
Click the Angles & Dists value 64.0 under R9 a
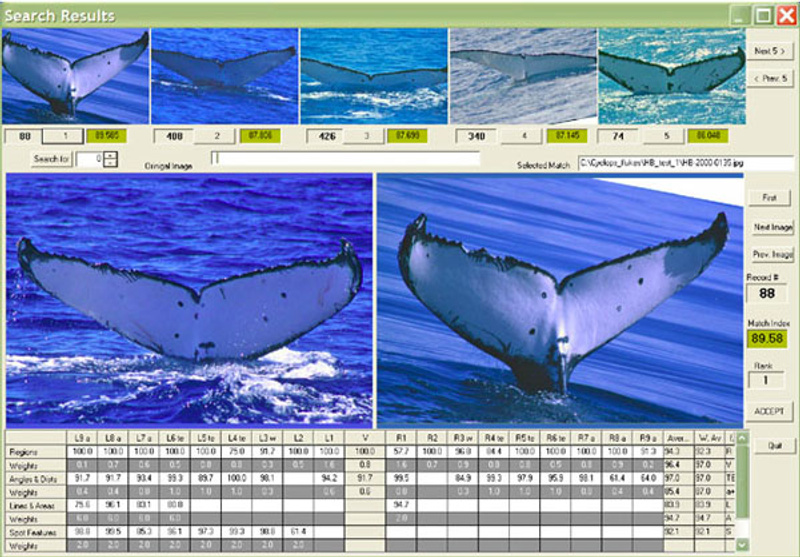coord(648,479)
